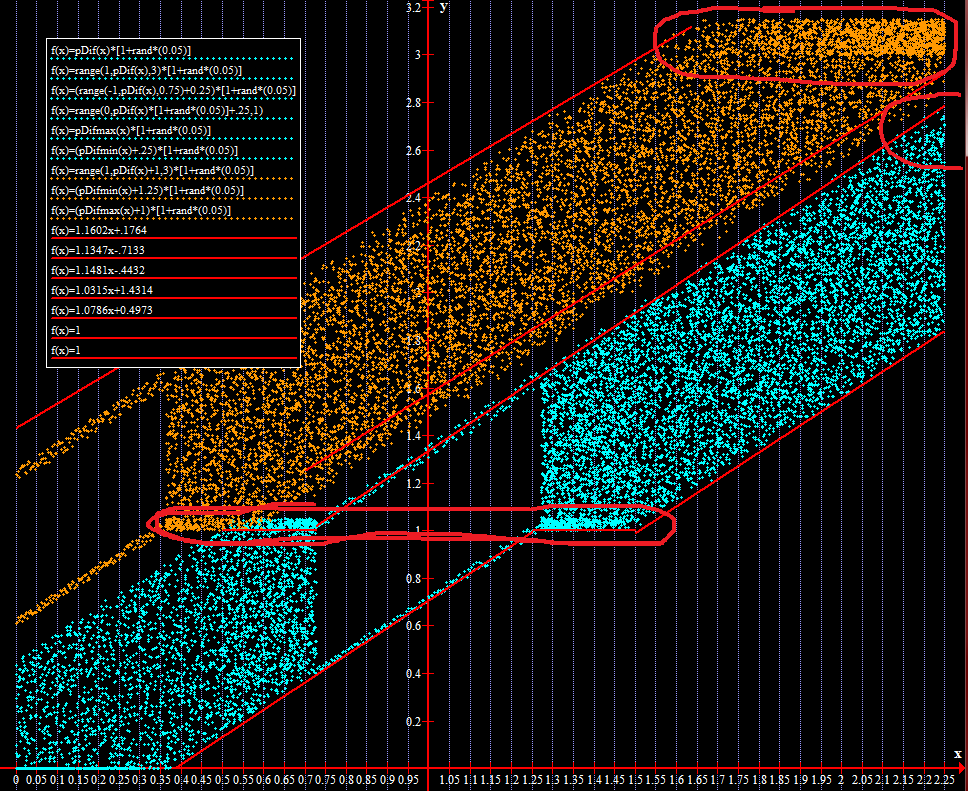The image size is (968, 791).
Task: Click the 3.2 tick on y axis
Action: [x=414, y=7]
